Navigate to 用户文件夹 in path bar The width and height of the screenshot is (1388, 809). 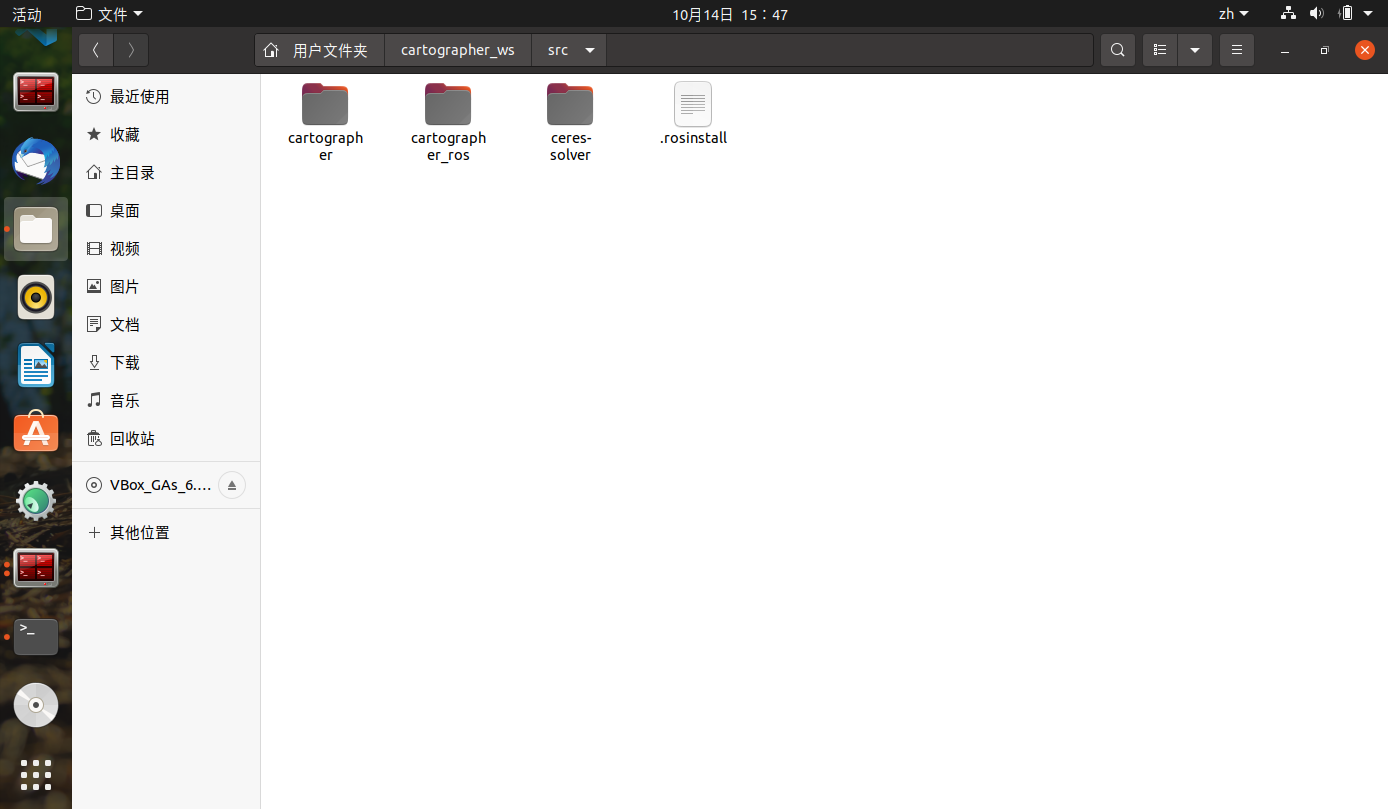coord(319,50)
